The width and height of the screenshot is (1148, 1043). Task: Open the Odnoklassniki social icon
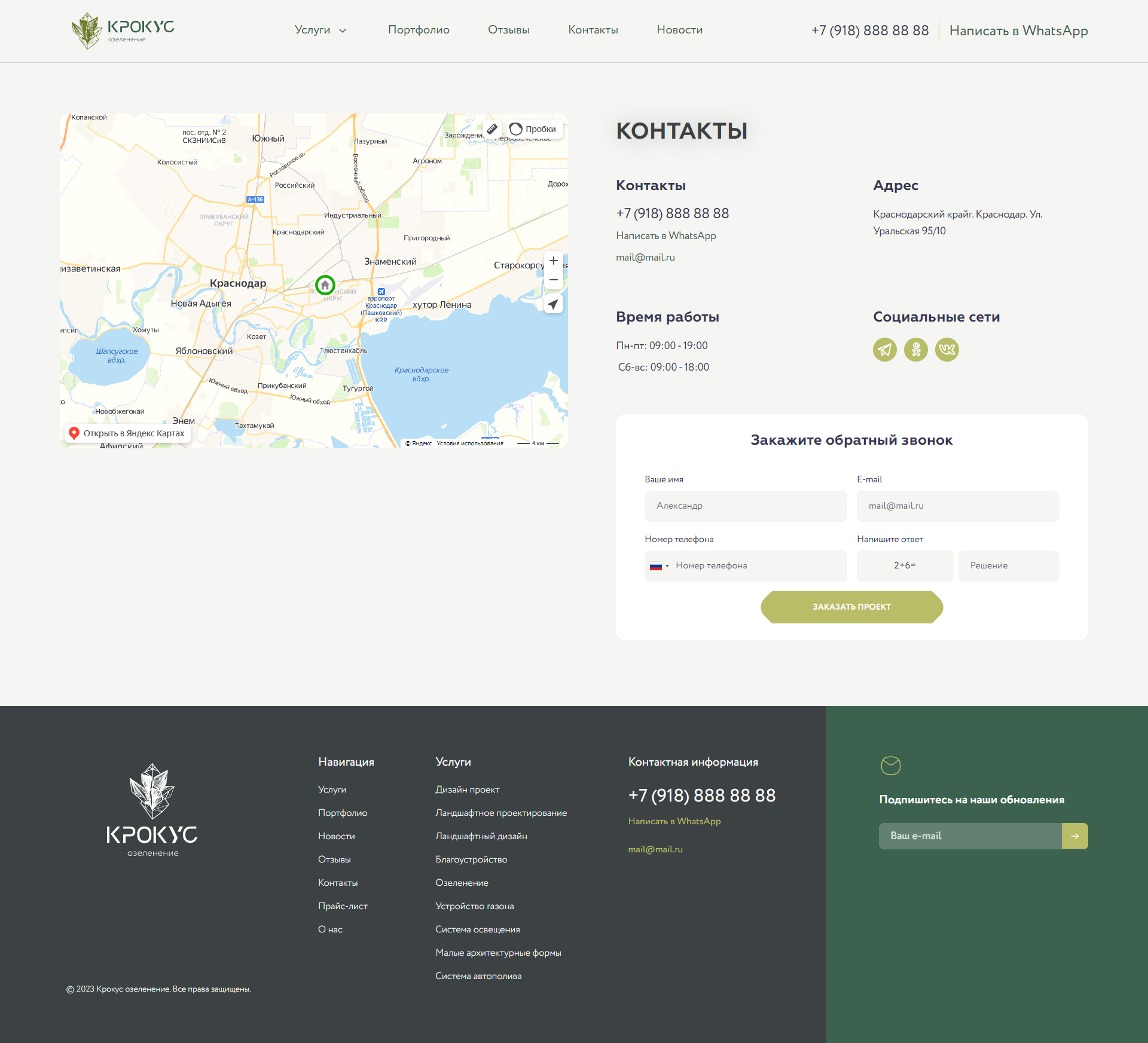(x=915, y=350)
